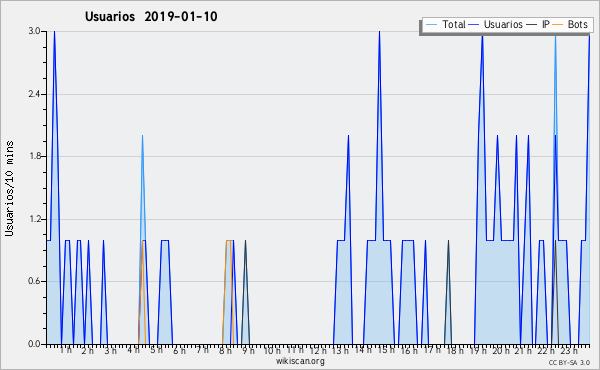Viewport: 600px width, 370px height.
Task: Click the peak of 2.0 just after 13 h
Action: (x=348, y=136)
